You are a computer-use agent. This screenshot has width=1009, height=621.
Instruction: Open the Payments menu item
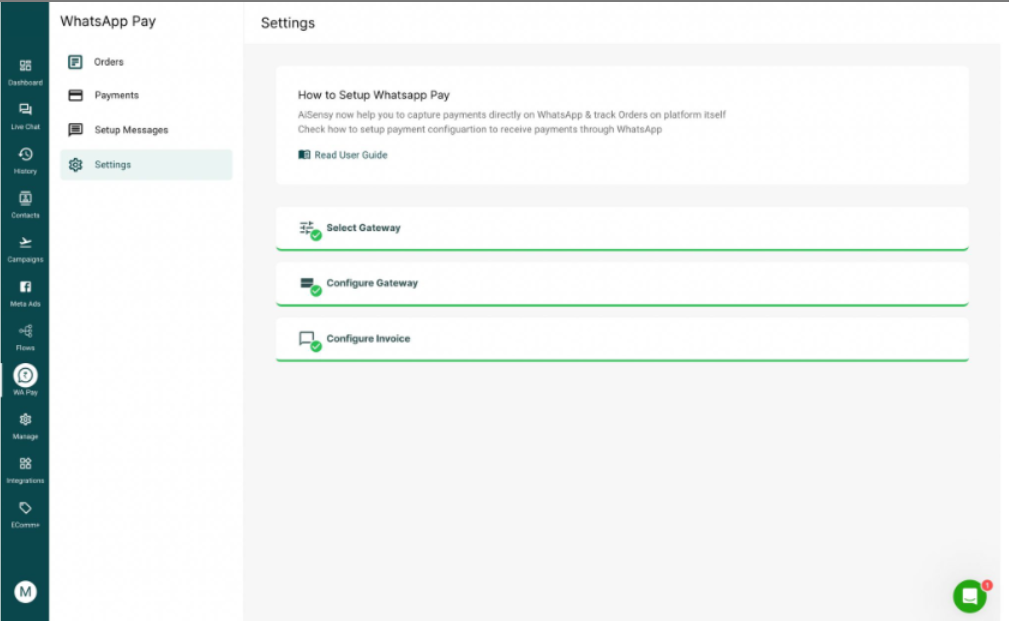point(146,95)
